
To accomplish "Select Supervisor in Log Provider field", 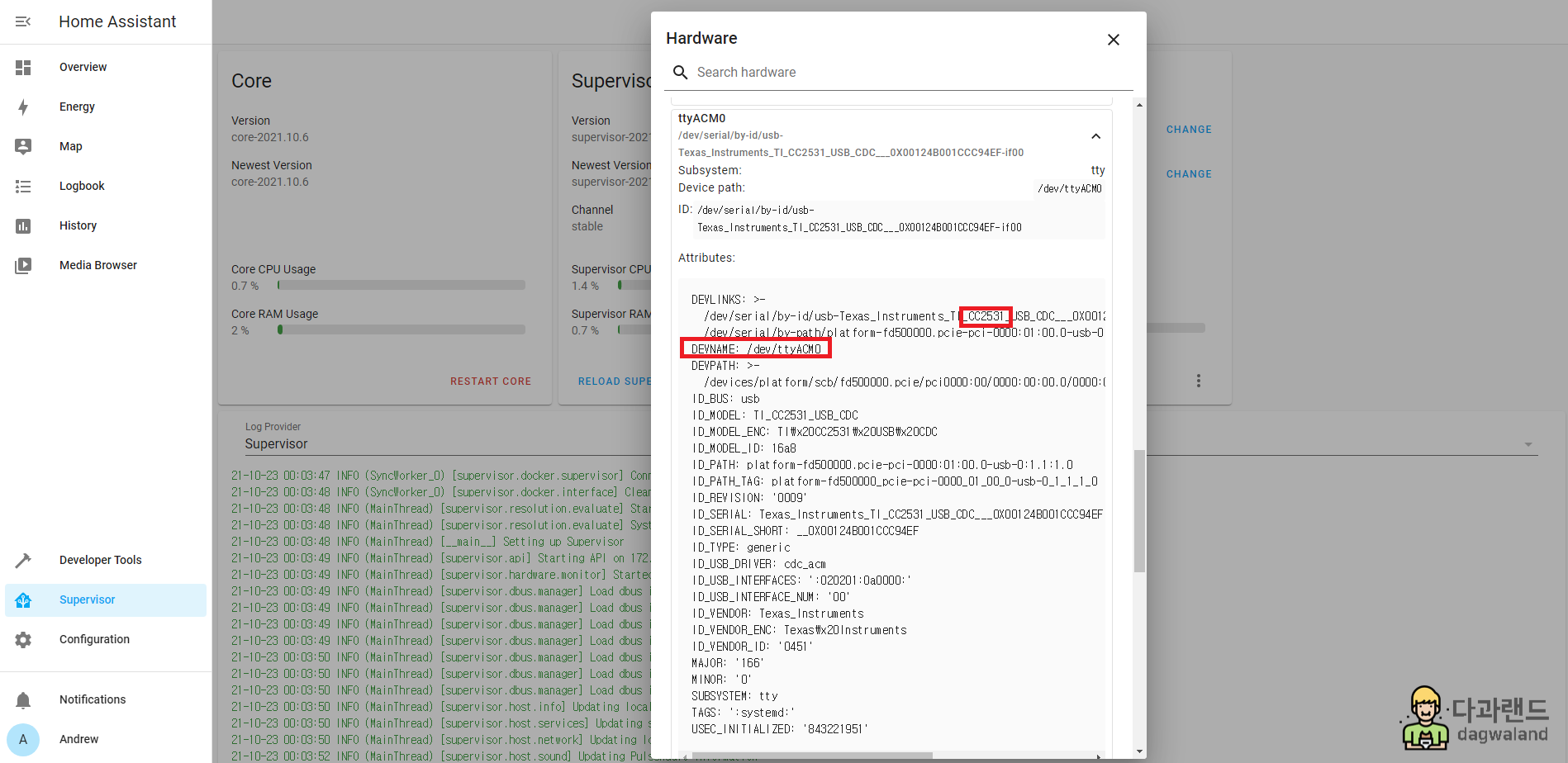I will coord(277,444).
